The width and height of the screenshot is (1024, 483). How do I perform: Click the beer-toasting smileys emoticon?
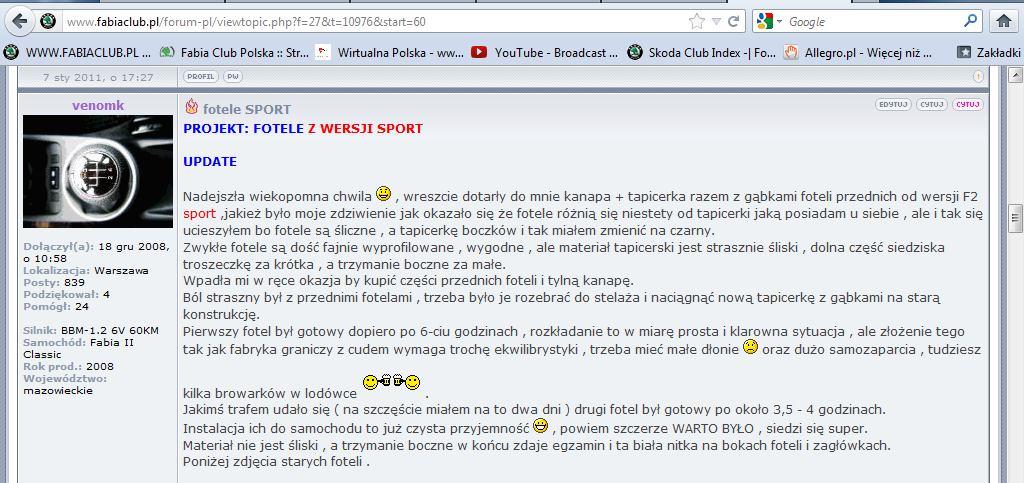click(391, 383)
